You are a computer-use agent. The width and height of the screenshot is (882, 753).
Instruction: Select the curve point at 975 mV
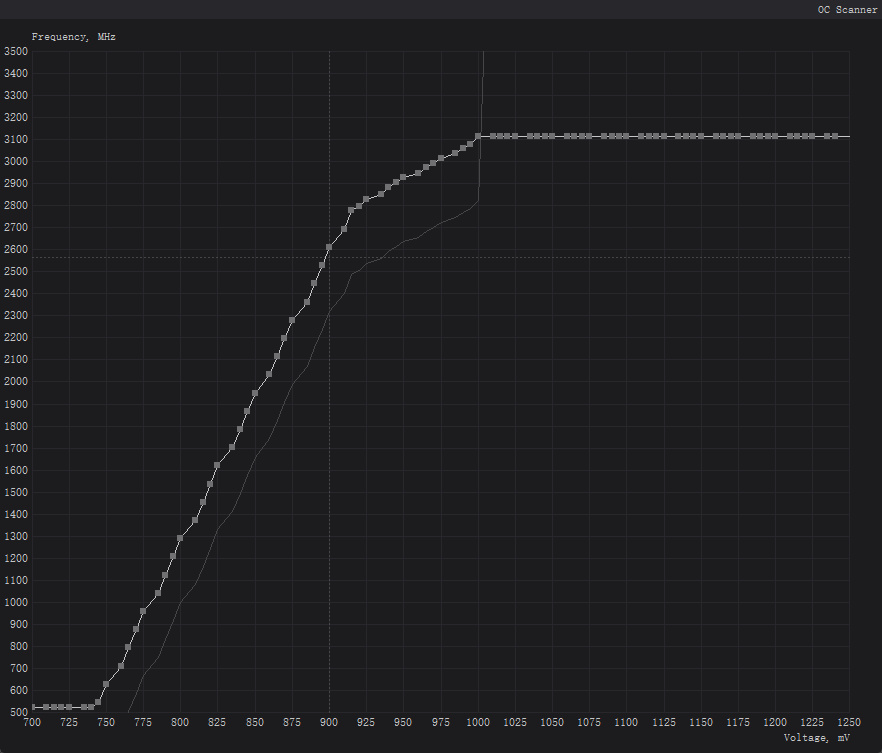click(440, 159)
